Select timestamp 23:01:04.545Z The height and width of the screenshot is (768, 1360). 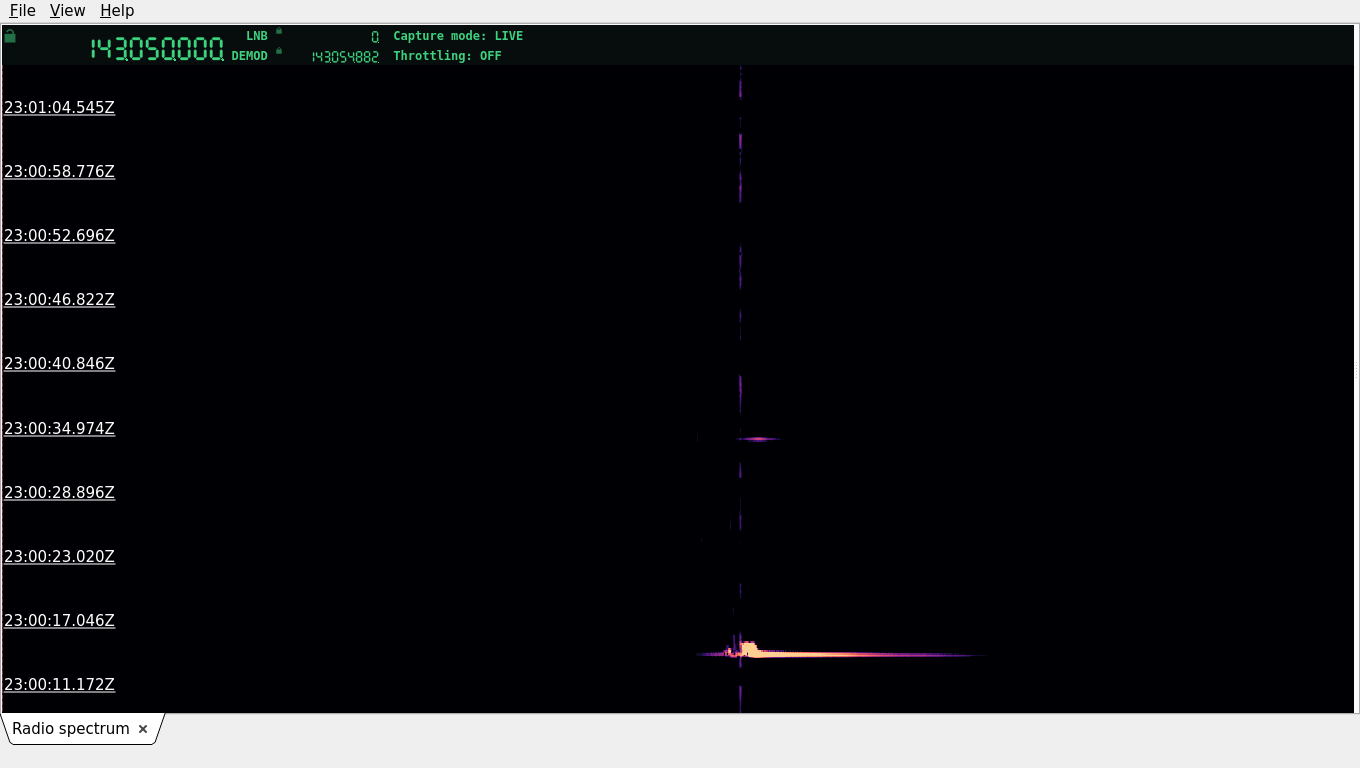(x=60, y=108)
